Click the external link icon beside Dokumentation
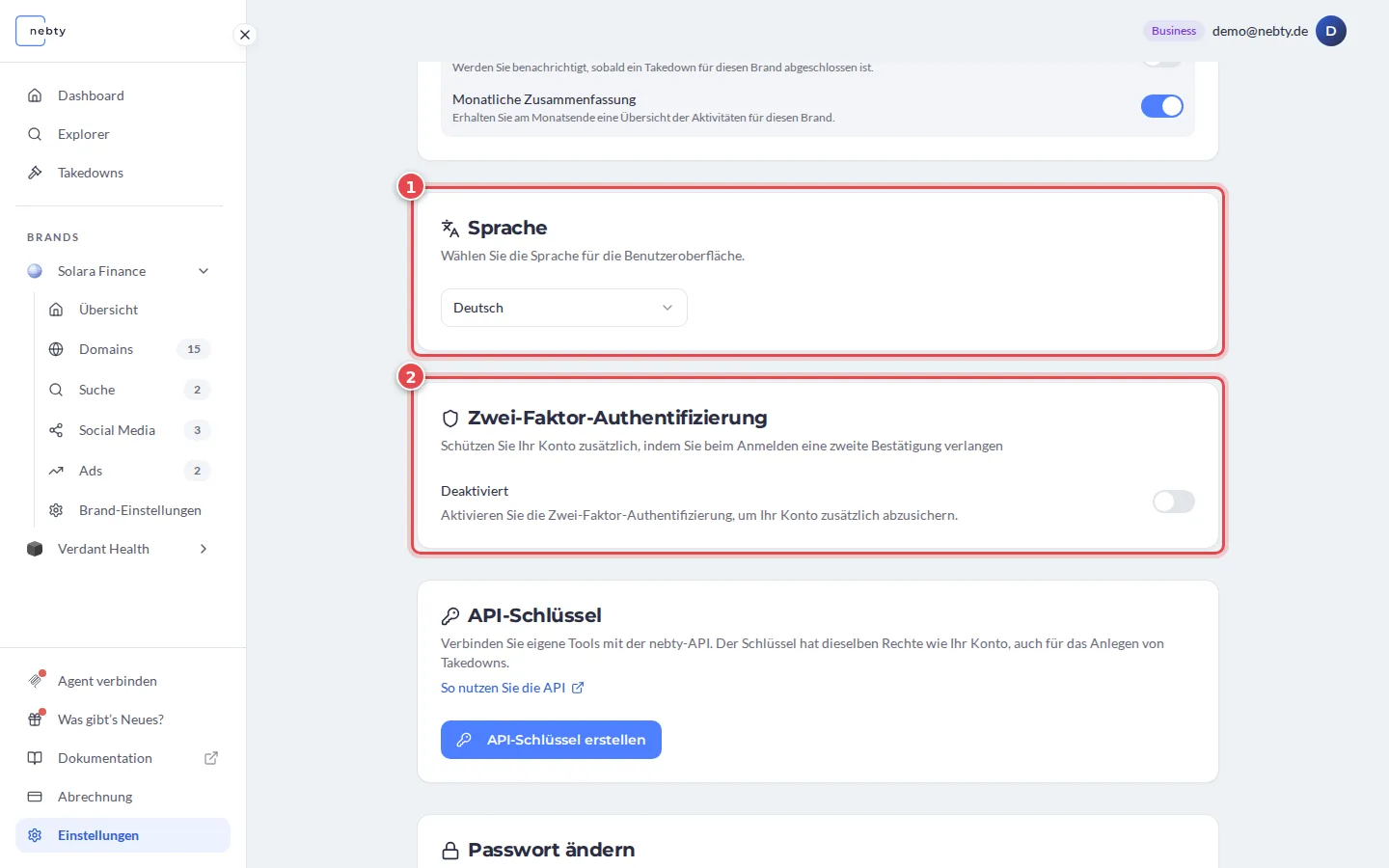The height and width of the screenshot is (868, 1389). coord(211,758)
